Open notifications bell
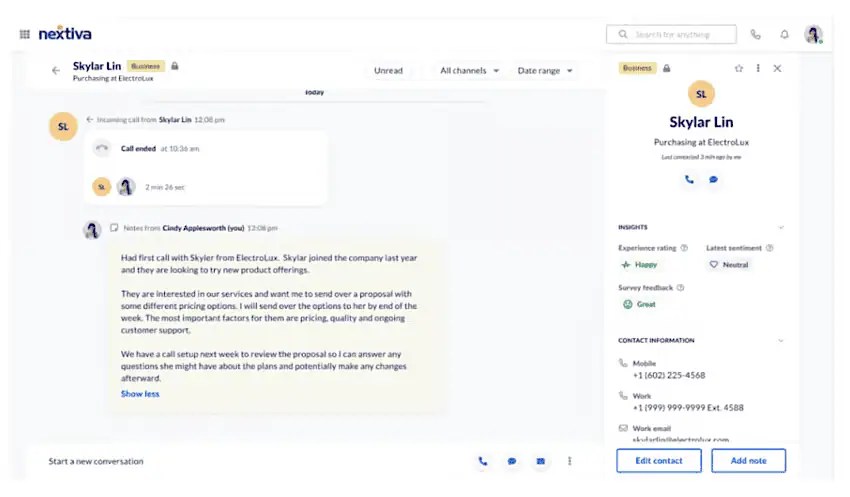The width and height of the screenshot is (850, 497). tap(784, 34)
